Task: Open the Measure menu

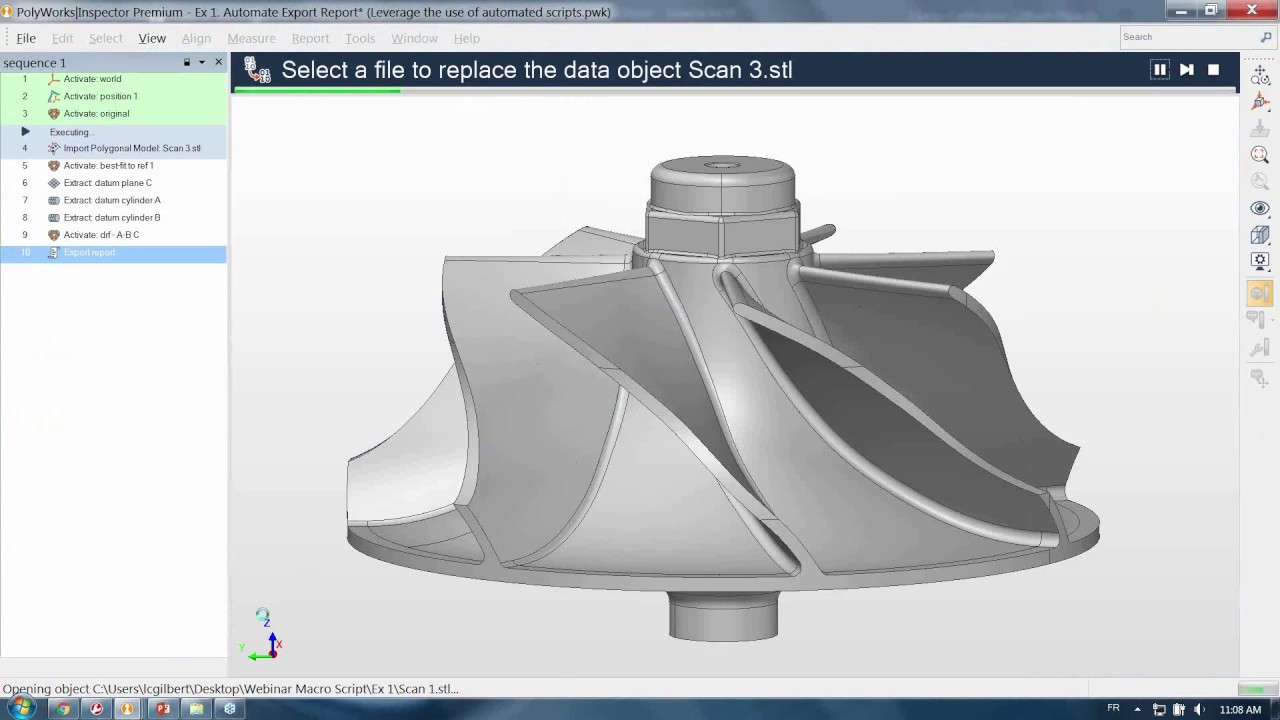Action: (x=251, y=38)
